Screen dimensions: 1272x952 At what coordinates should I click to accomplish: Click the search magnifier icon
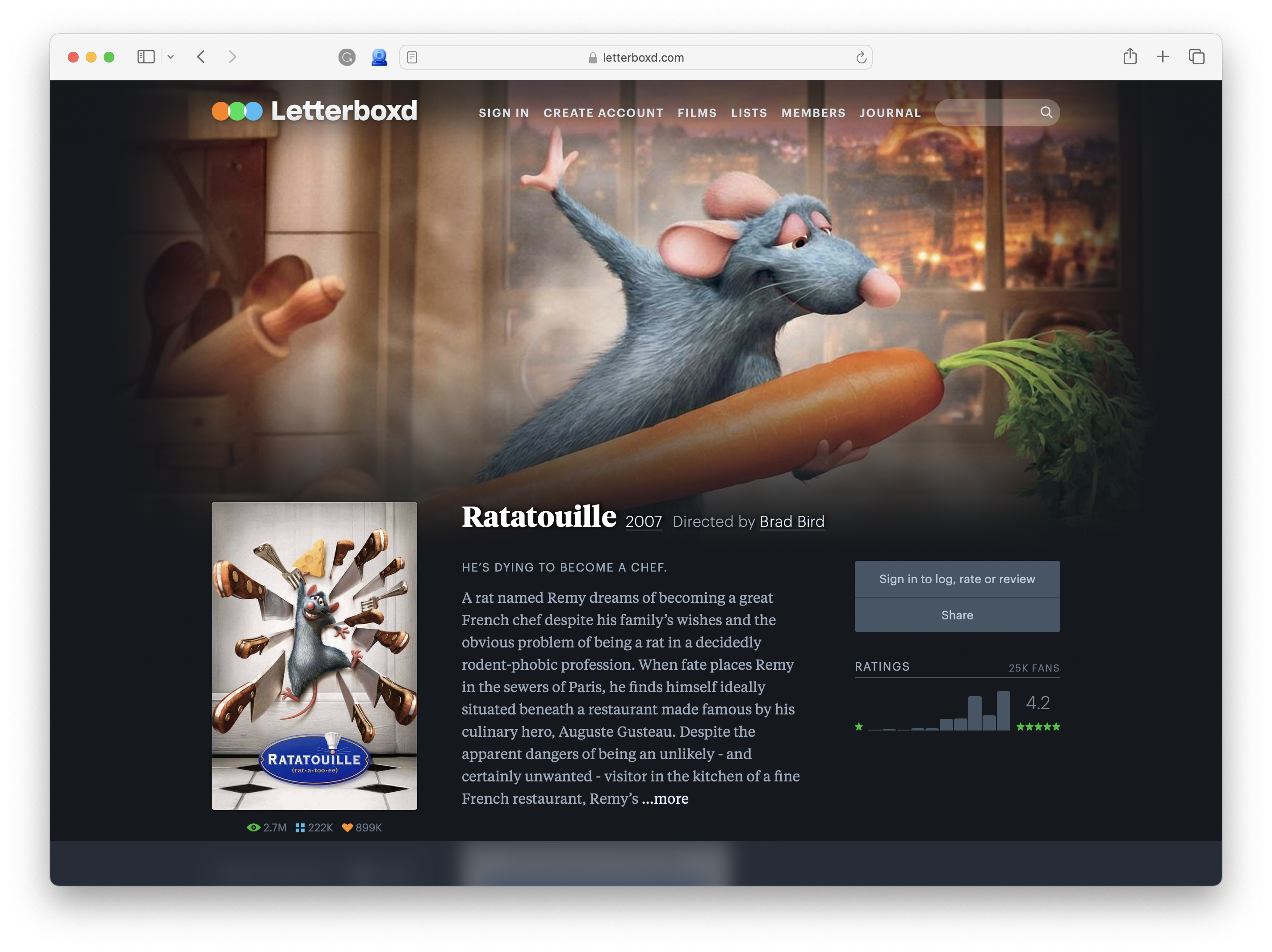[x=1046, y=112]
